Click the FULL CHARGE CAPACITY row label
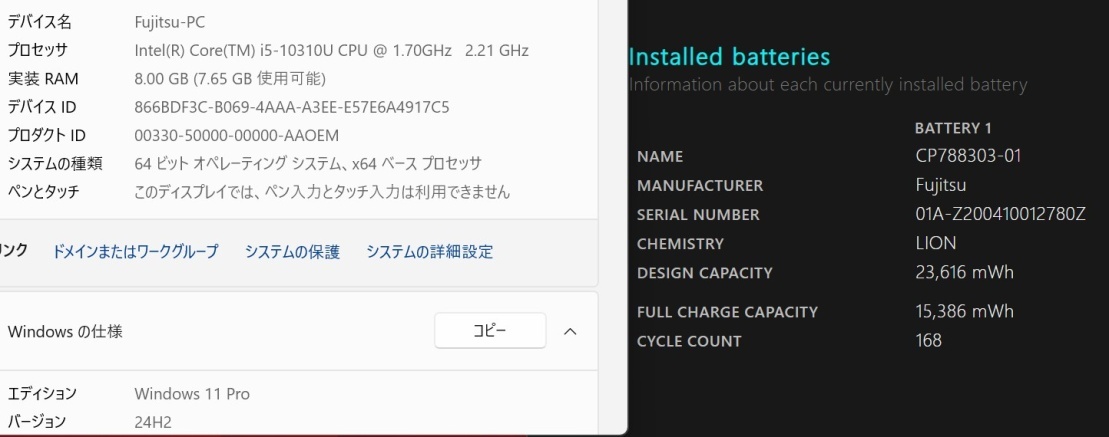Viewport: 1109px width, 437px height. click(x=727, y=312)
